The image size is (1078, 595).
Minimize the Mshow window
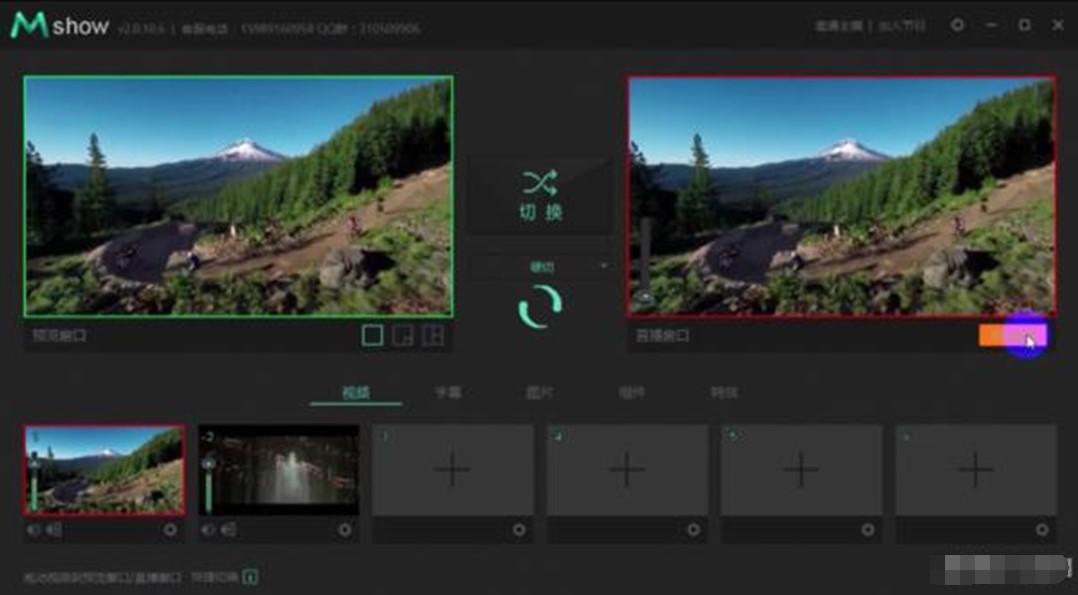click(x=991, y=25)
